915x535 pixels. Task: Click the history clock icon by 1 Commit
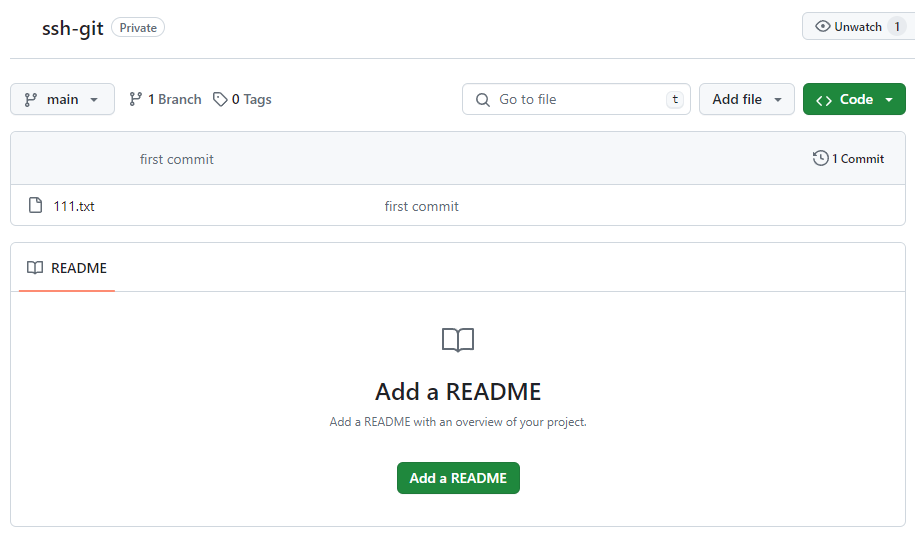pos(821,158)
